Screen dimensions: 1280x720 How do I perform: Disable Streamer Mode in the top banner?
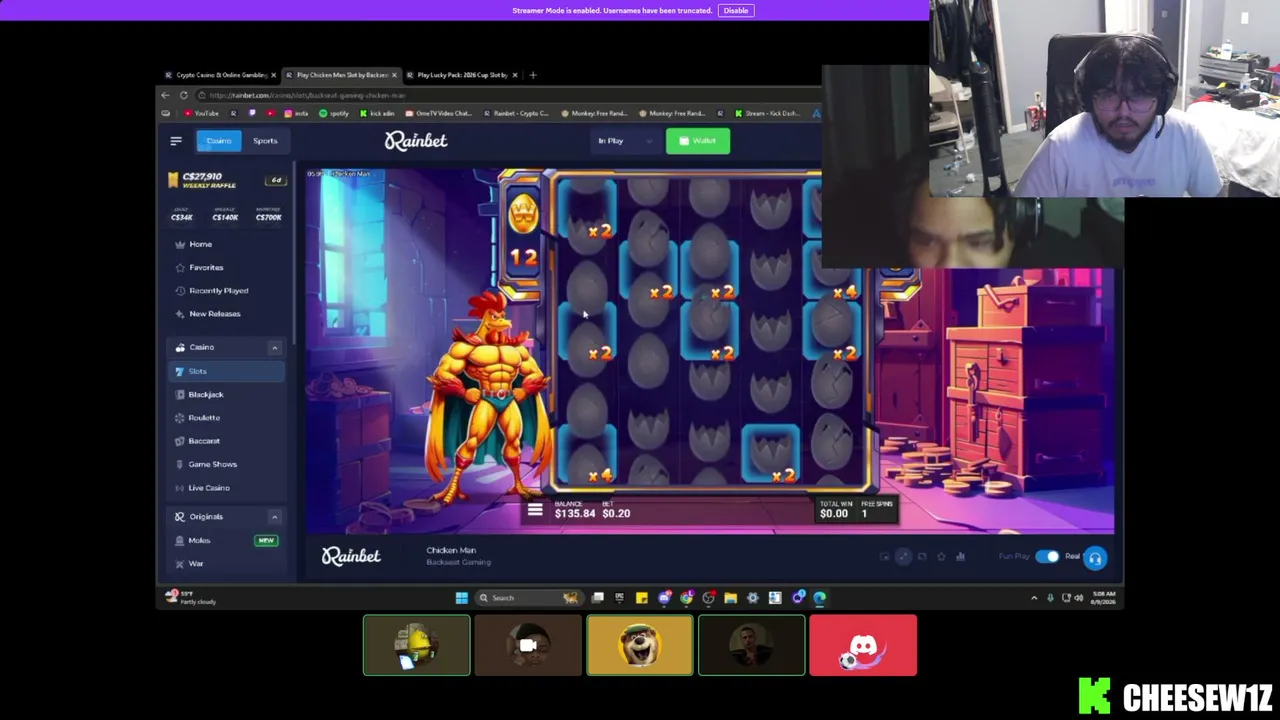click(x=736, y=10)
